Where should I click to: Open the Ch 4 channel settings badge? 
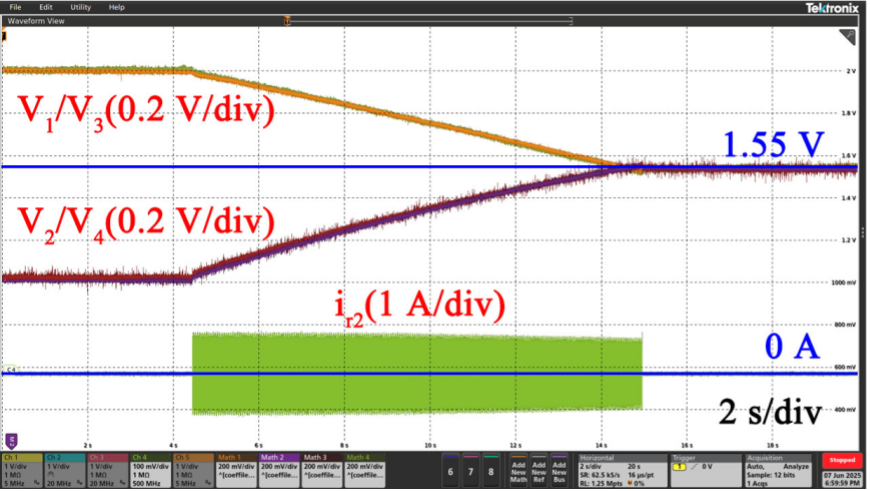(152, 469)
